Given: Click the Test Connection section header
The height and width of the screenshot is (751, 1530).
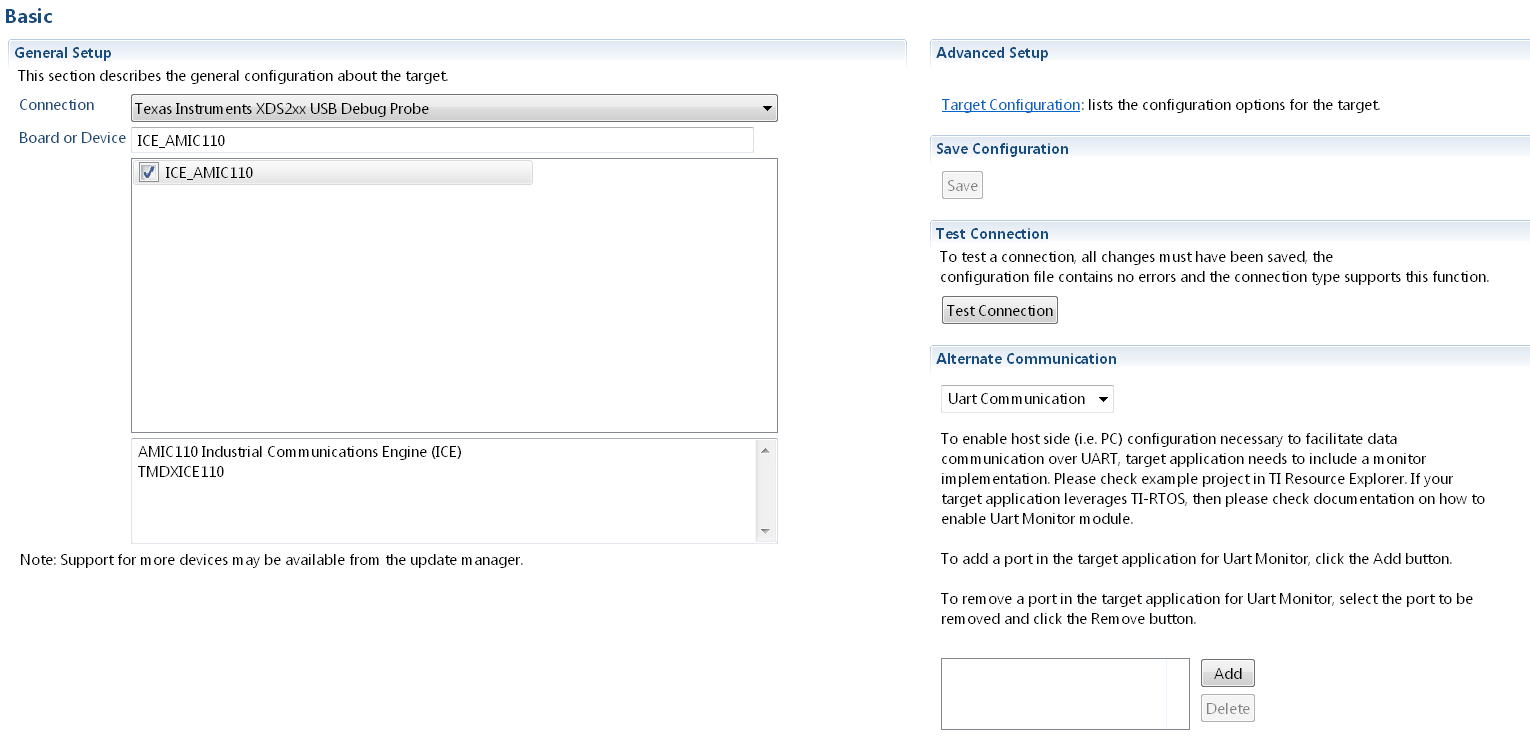Looking at the screenshot, I should (992, 234).
